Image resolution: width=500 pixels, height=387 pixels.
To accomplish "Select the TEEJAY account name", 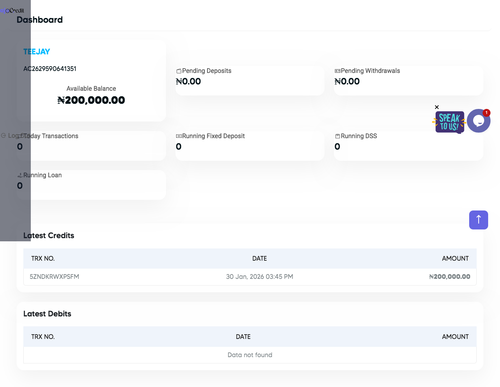I will coord(37,52).
